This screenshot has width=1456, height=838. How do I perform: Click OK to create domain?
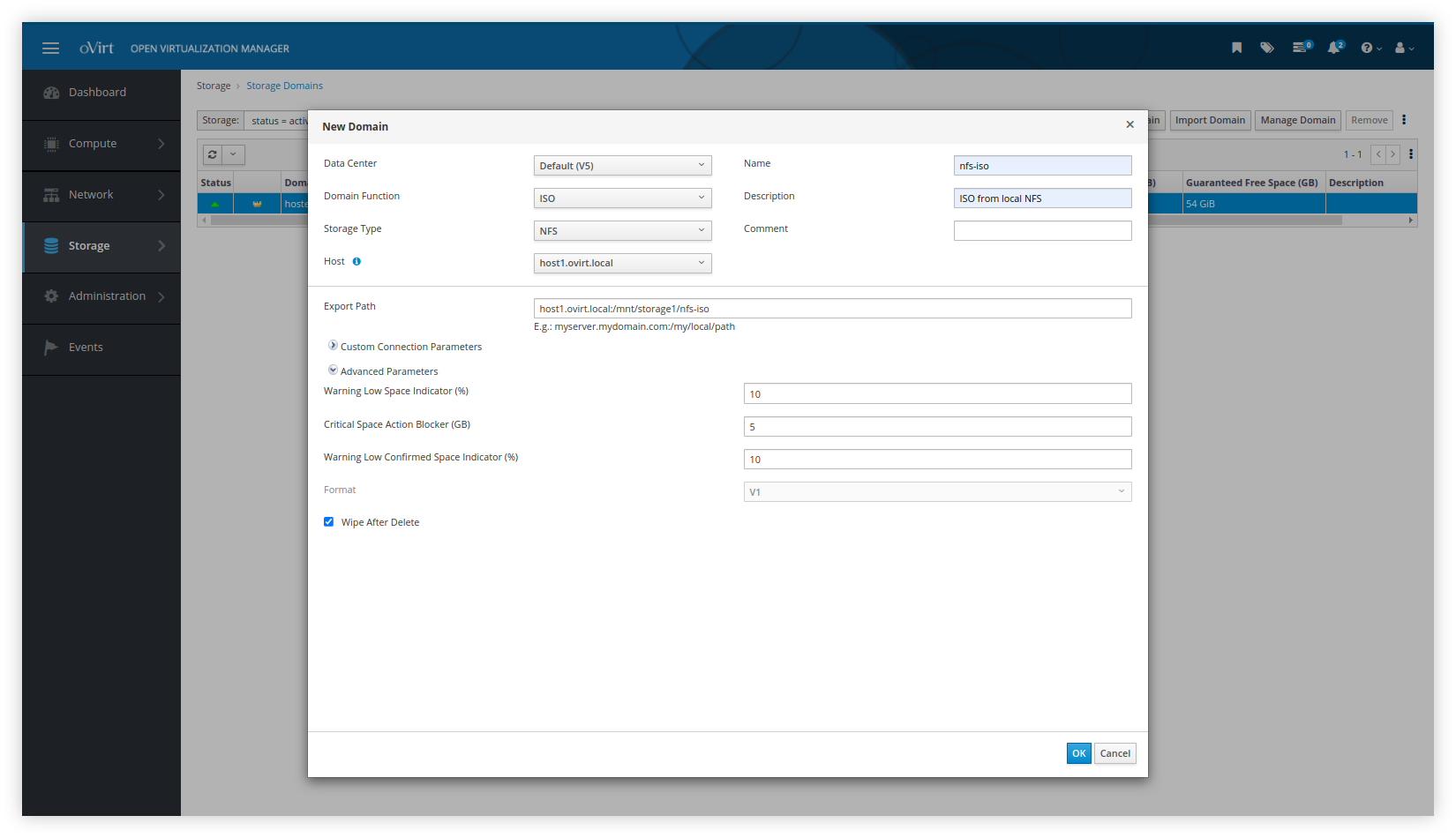(x=1078, y=753)
